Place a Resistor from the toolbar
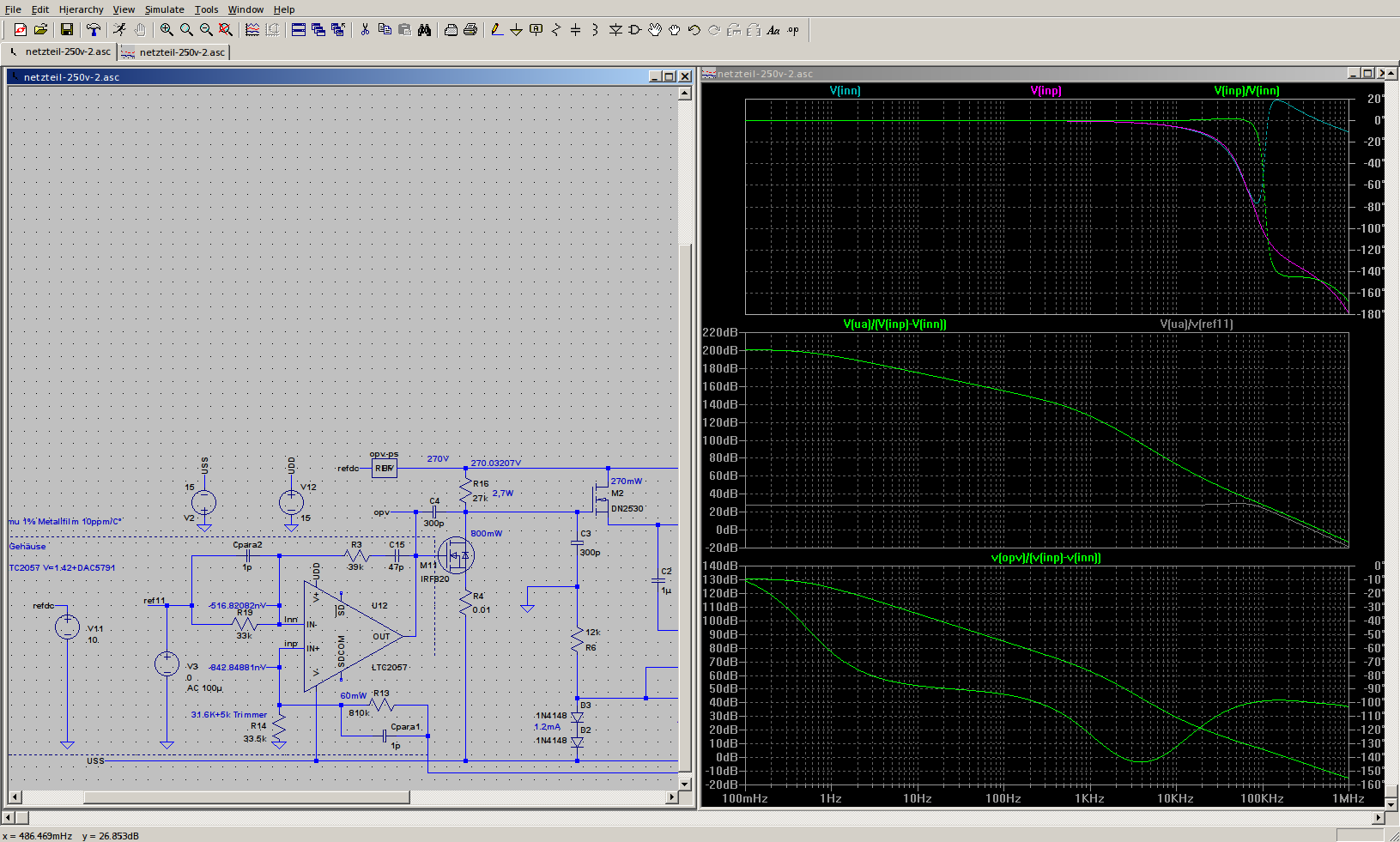Viewport: 1400px width, 842px height. click(556, 30)
